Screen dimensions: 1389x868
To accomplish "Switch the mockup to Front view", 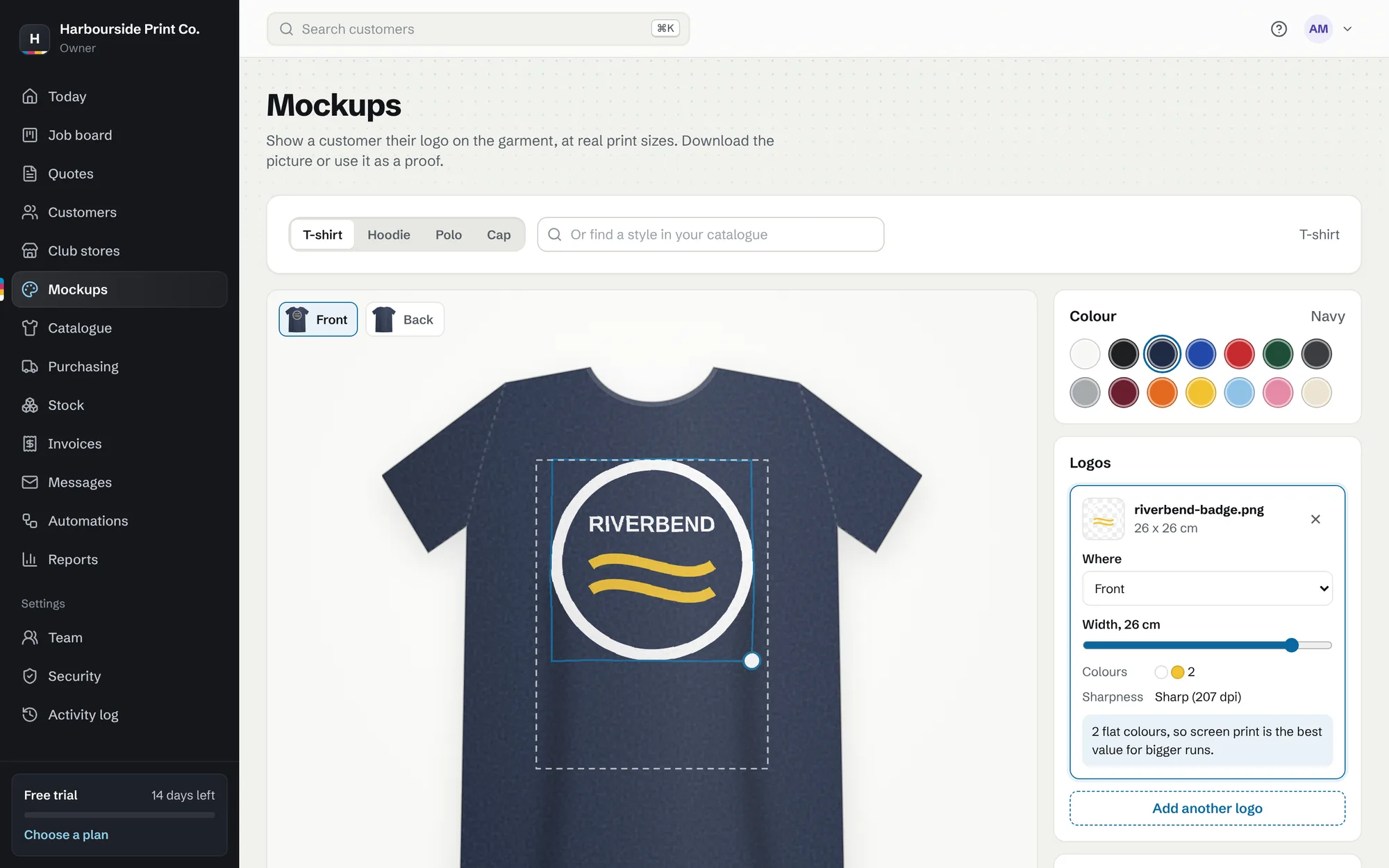I will click(x=318, y=319).
